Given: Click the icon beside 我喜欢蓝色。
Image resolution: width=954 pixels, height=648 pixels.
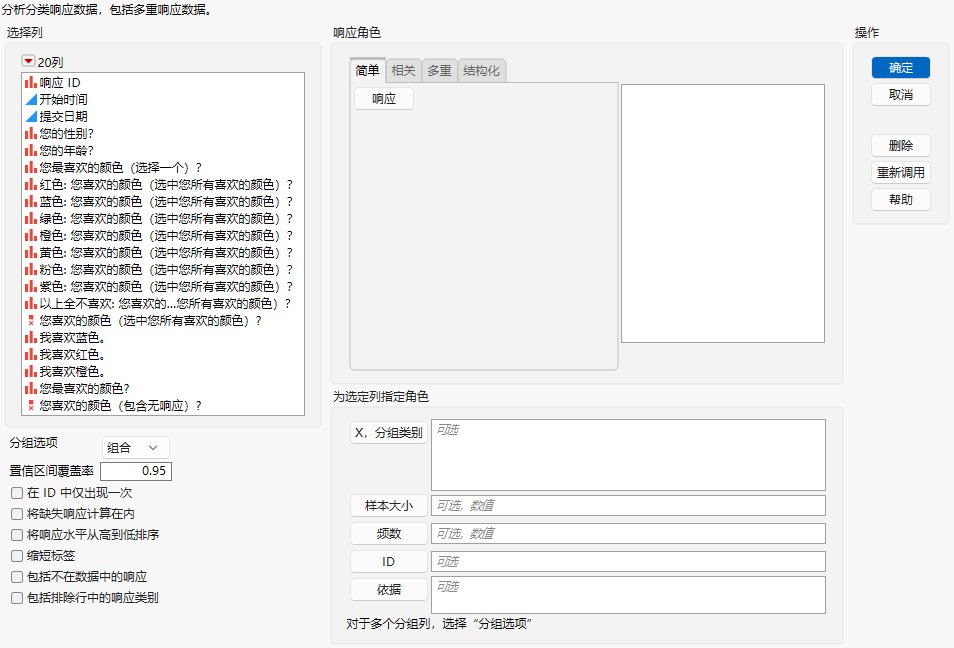Looking at the screenshot, I should pos(30,338).
